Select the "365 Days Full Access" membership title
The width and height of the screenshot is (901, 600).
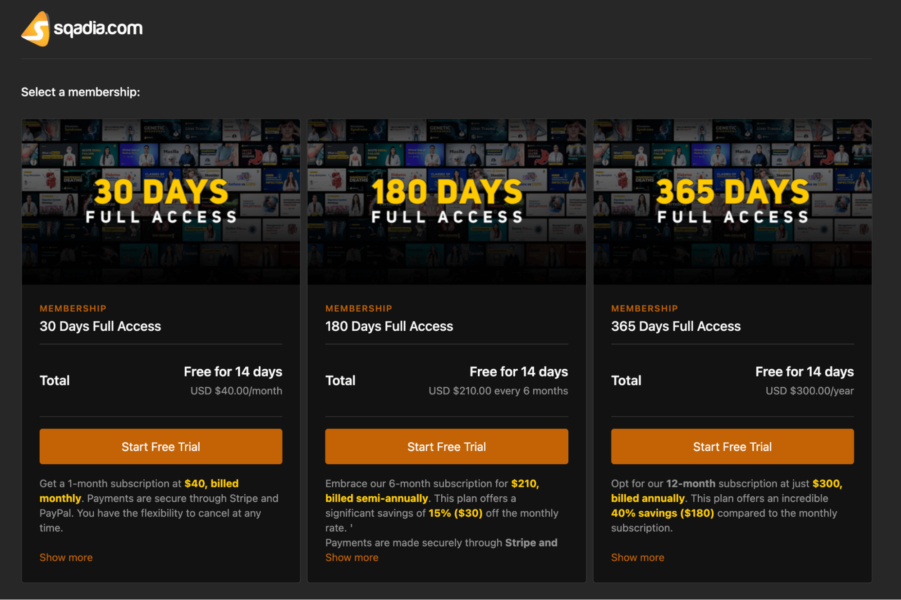(676, 326)
